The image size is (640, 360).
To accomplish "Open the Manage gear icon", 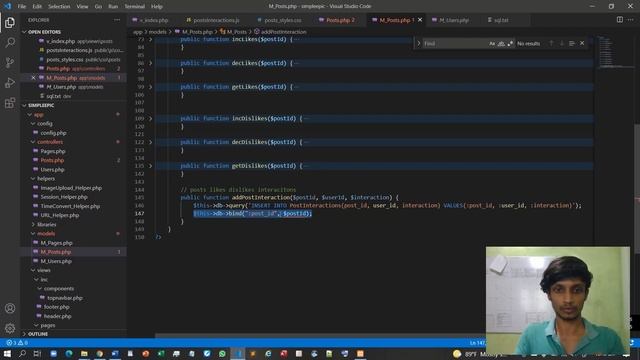I will pos(10,328).
